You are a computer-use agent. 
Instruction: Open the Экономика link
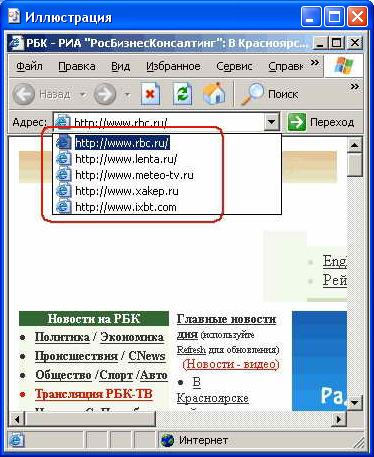pos(132,337)
